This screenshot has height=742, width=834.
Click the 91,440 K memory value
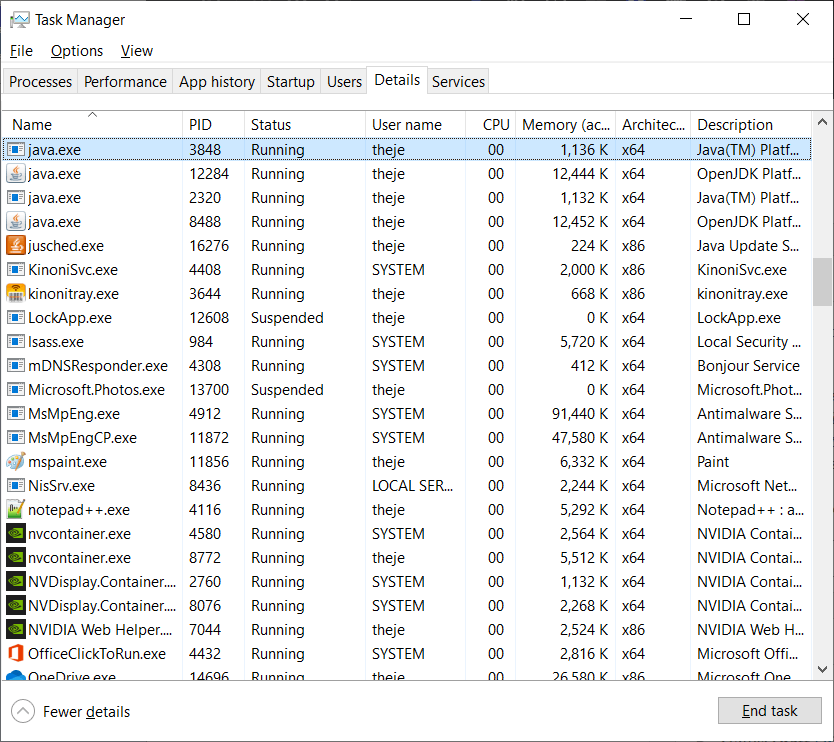click(580, 414)
